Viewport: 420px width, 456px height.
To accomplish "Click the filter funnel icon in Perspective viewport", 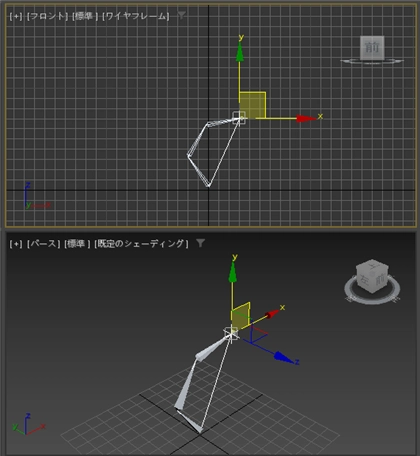I will pos(200,243).
